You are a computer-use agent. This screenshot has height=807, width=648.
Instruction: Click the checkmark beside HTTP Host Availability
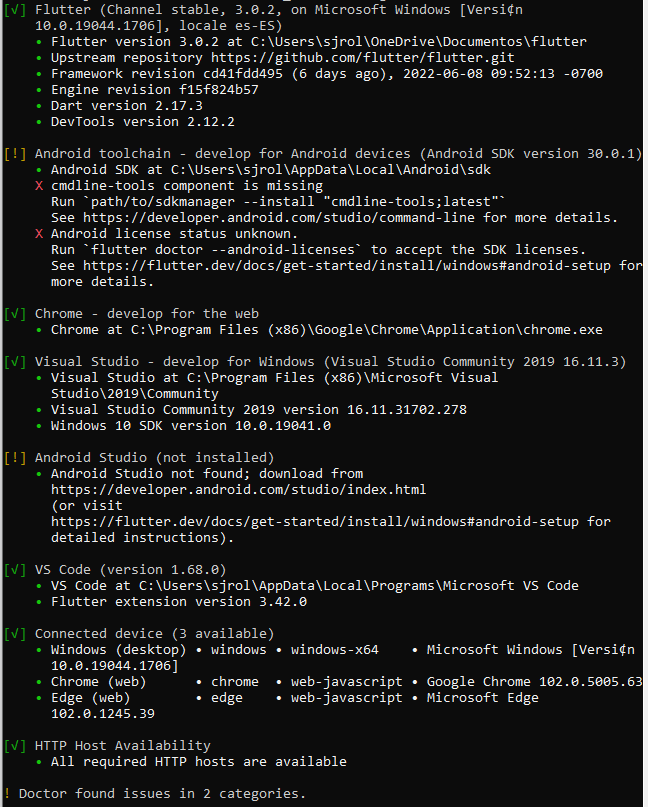click(x=14, y=745)
